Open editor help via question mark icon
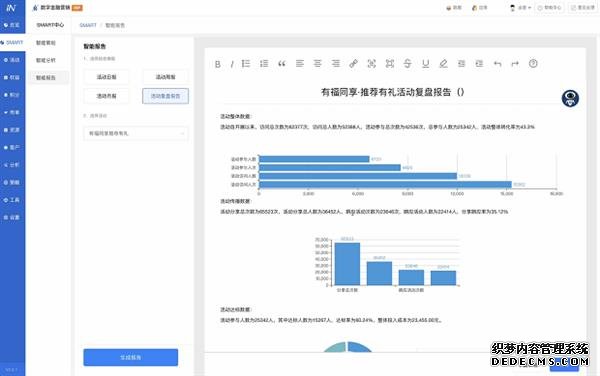The image size is (600, 376). 533,63
